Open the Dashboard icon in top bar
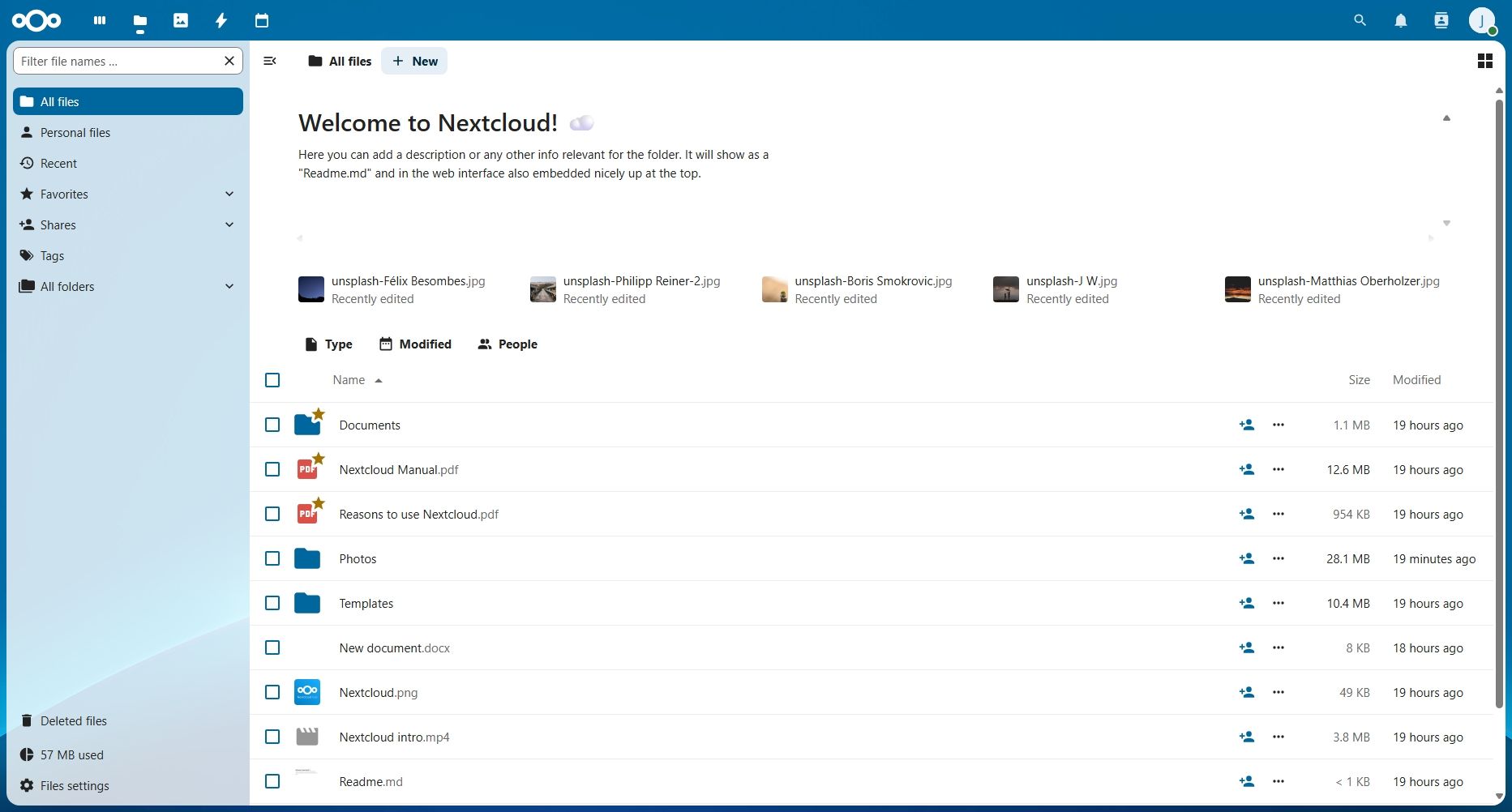This screenshot has height=812, width=1512. pyautogui.click(x=100, y=20)
